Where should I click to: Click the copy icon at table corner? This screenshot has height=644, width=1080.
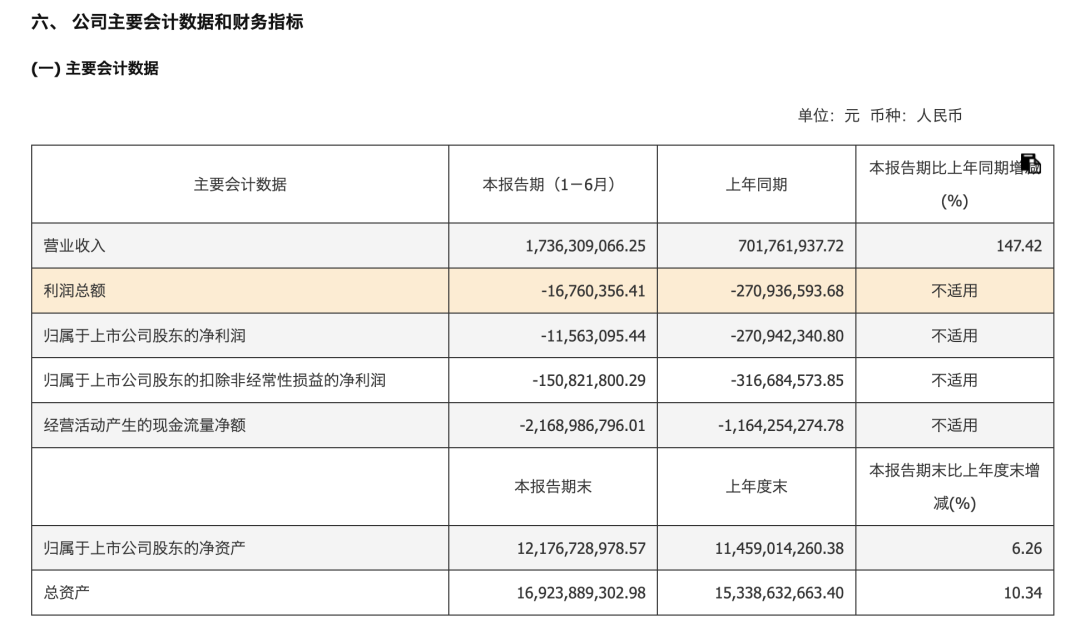[x=1030, y=163]
